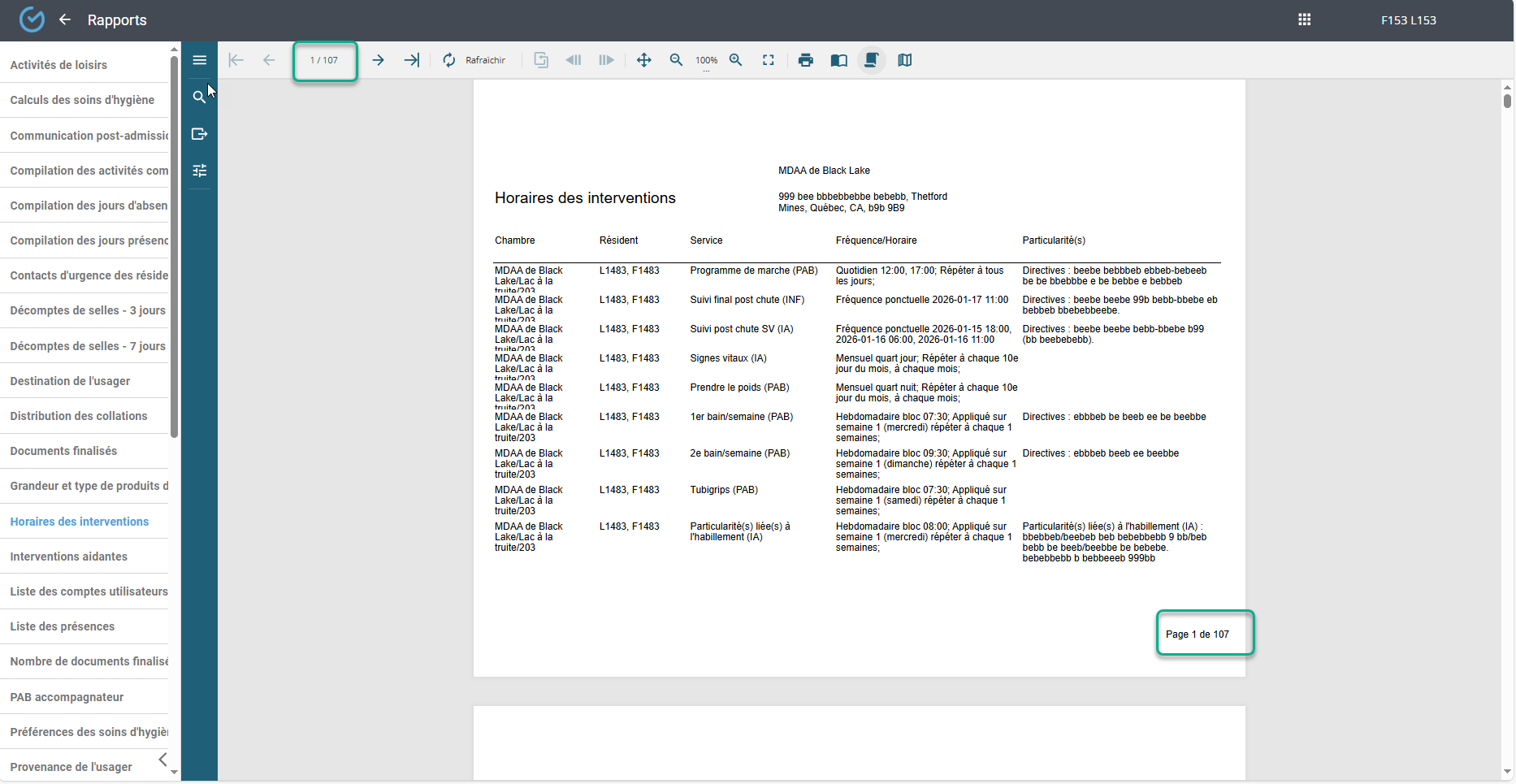The width and height of the screenshot is (1516, 784).
Task: Jump to the last report page
Action: 412,60
